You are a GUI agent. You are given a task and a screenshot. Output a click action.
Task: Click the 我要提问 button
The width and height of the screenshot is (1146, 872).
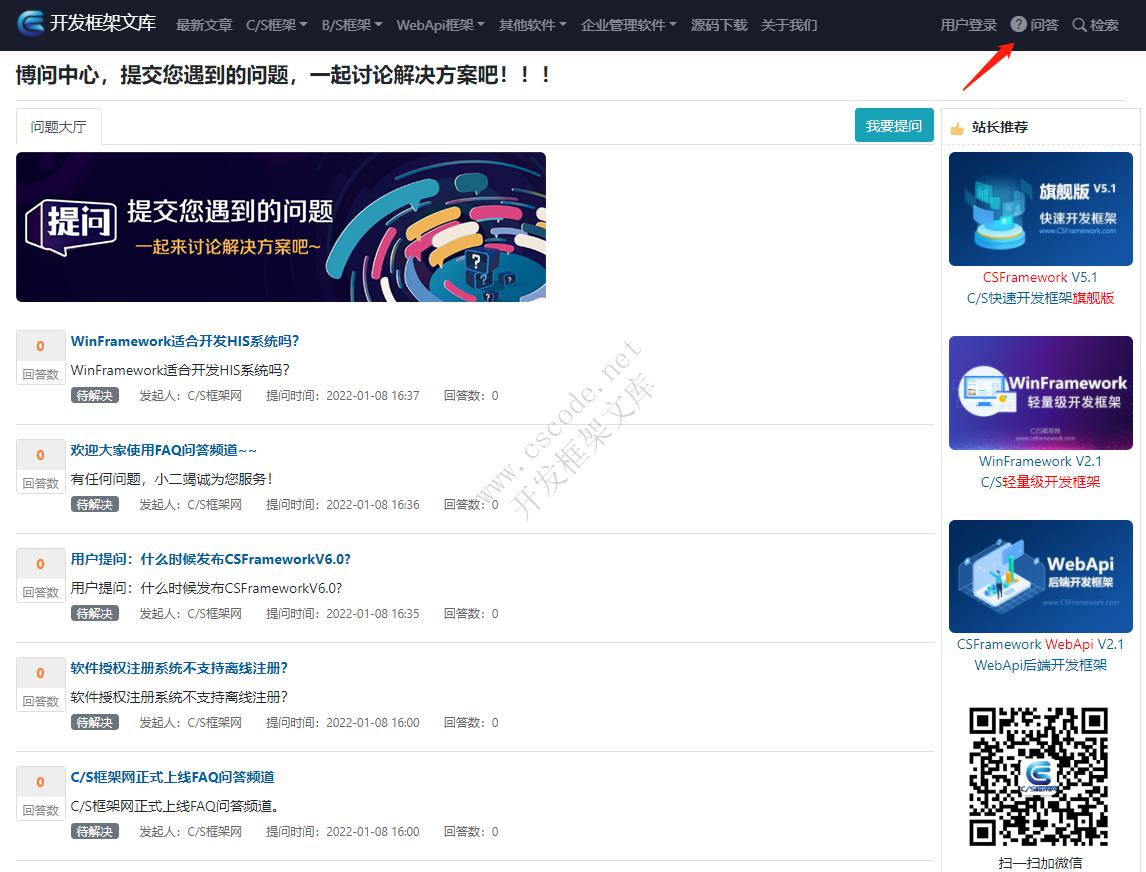click(893, 125)
